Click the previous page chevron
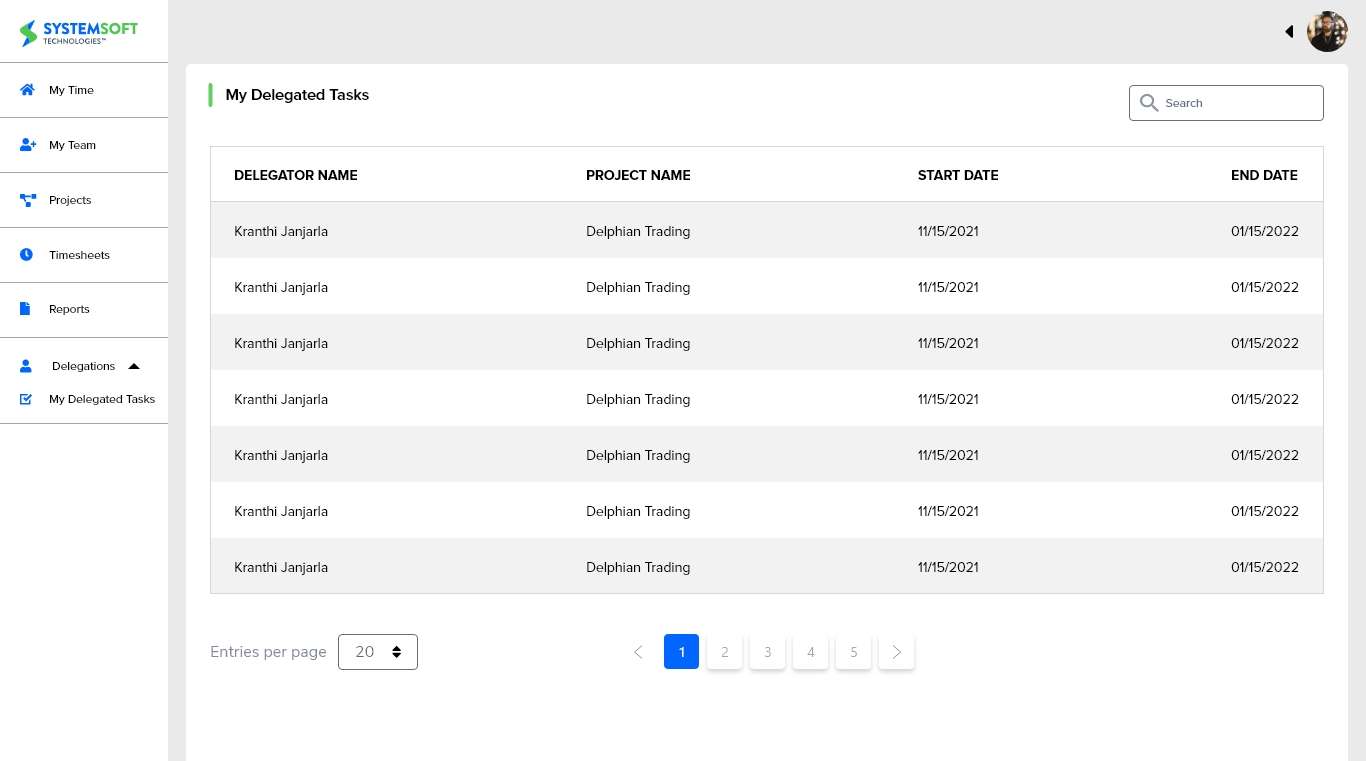This screenshot has height=761, width=1366. click(x=638, y=652)
